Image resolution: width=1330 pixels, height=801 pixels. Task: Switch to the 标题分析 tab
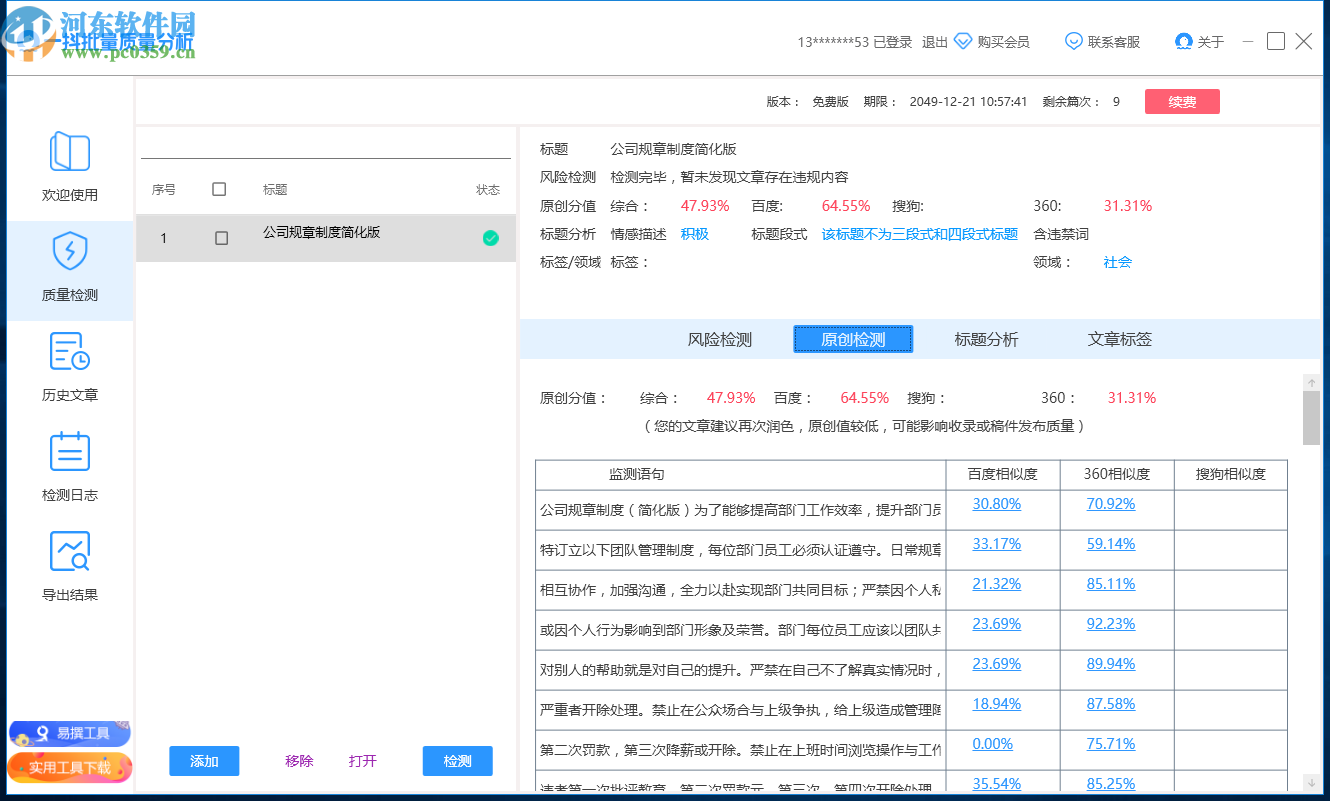(x=987, y=339)
